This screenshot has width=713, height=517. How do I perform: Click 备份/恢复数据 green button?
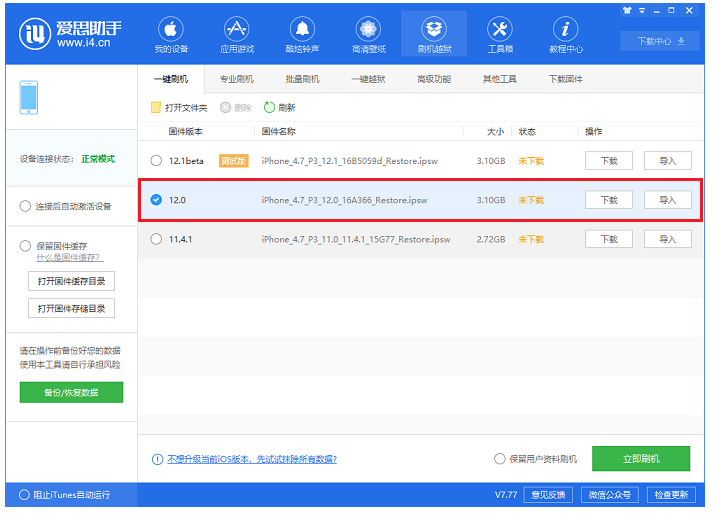point(71,393)
